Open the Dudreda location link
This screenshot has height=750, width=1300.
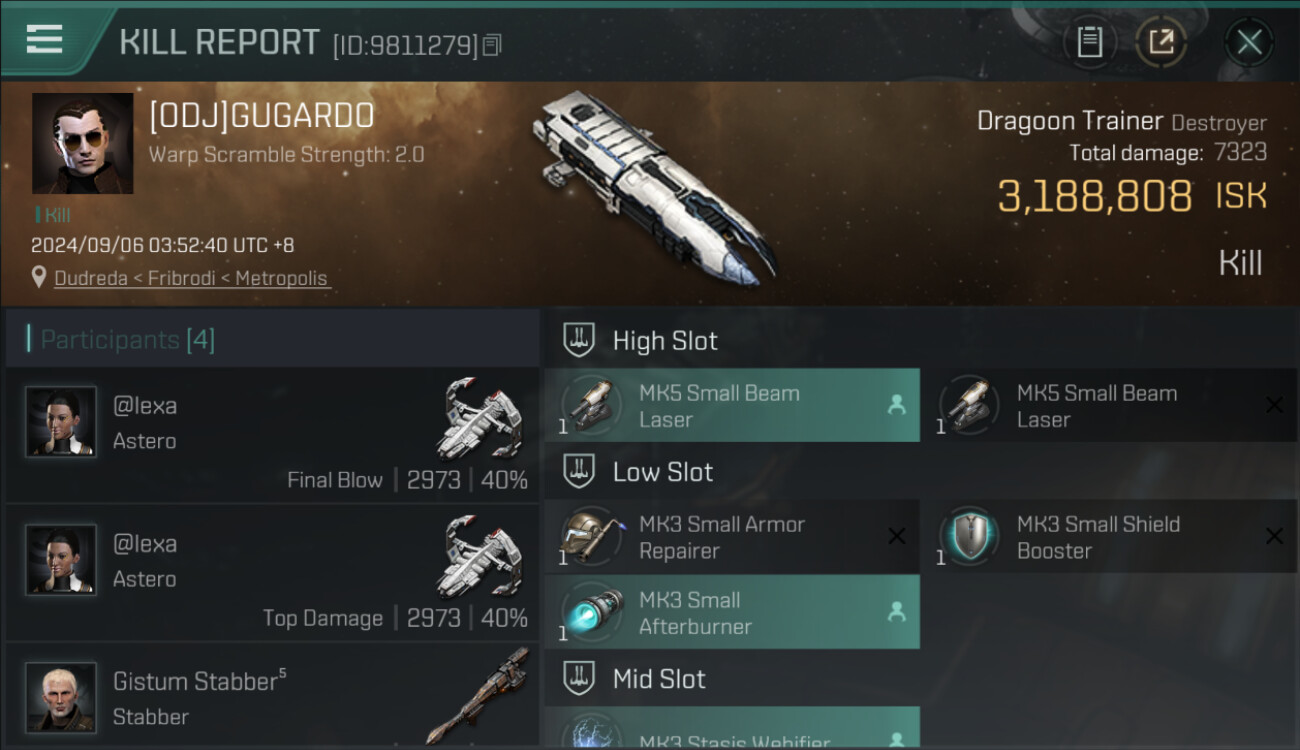(x=191, y=278)
